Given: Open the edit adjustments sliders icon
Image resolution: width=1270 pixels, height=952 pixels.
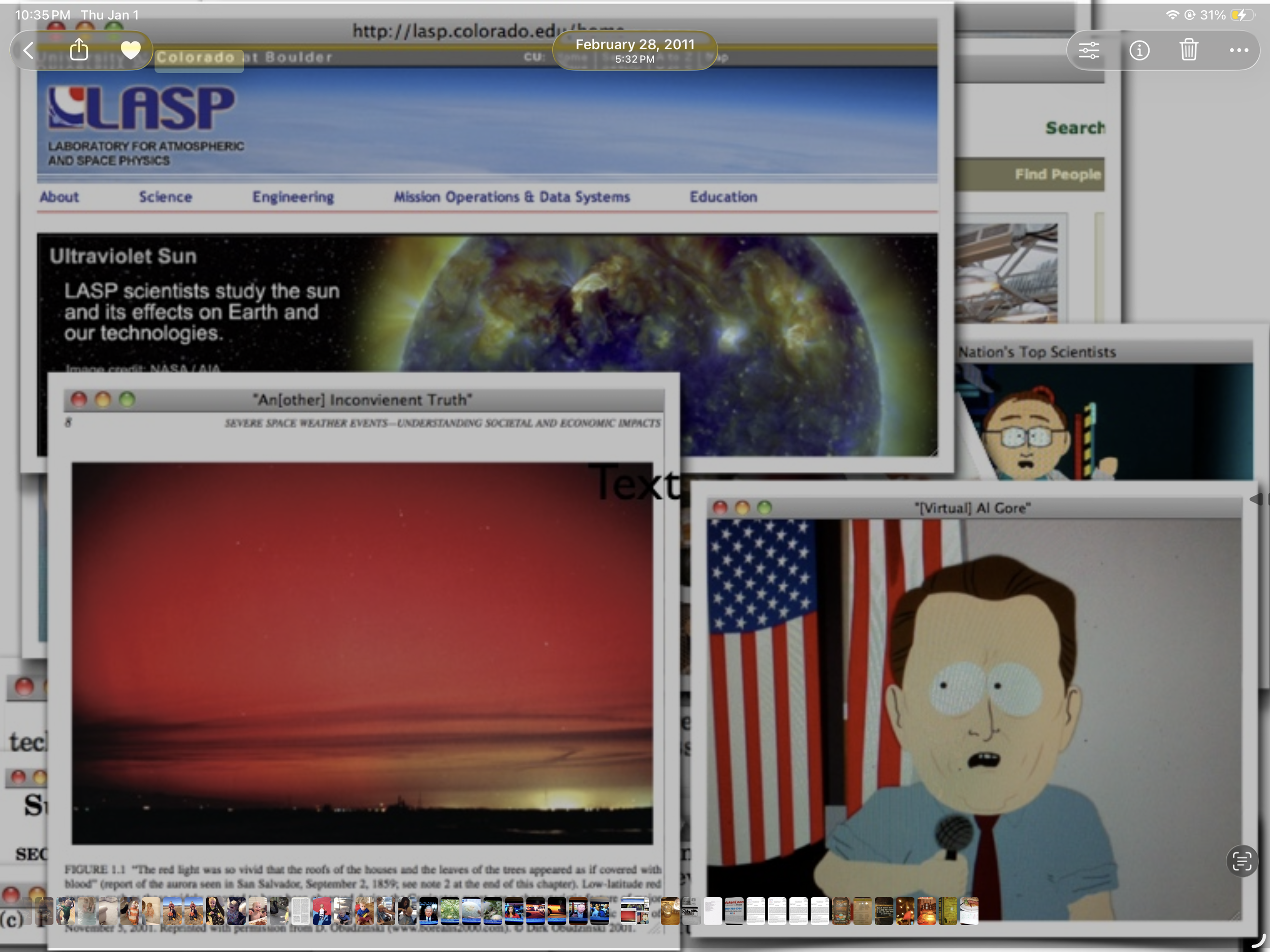Looking at the screenshot, I should (1089, 50).
